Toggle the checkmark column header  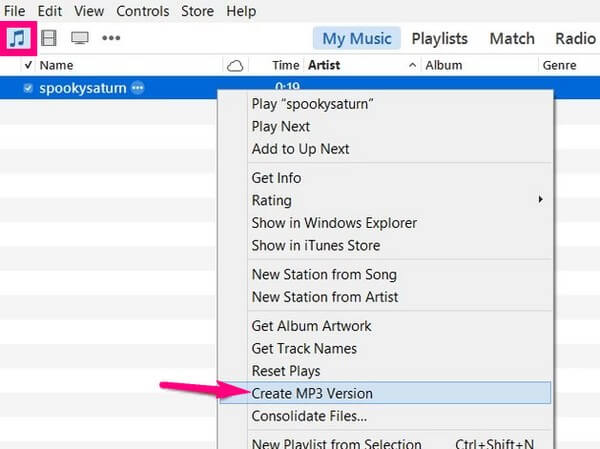pos(28,65)
